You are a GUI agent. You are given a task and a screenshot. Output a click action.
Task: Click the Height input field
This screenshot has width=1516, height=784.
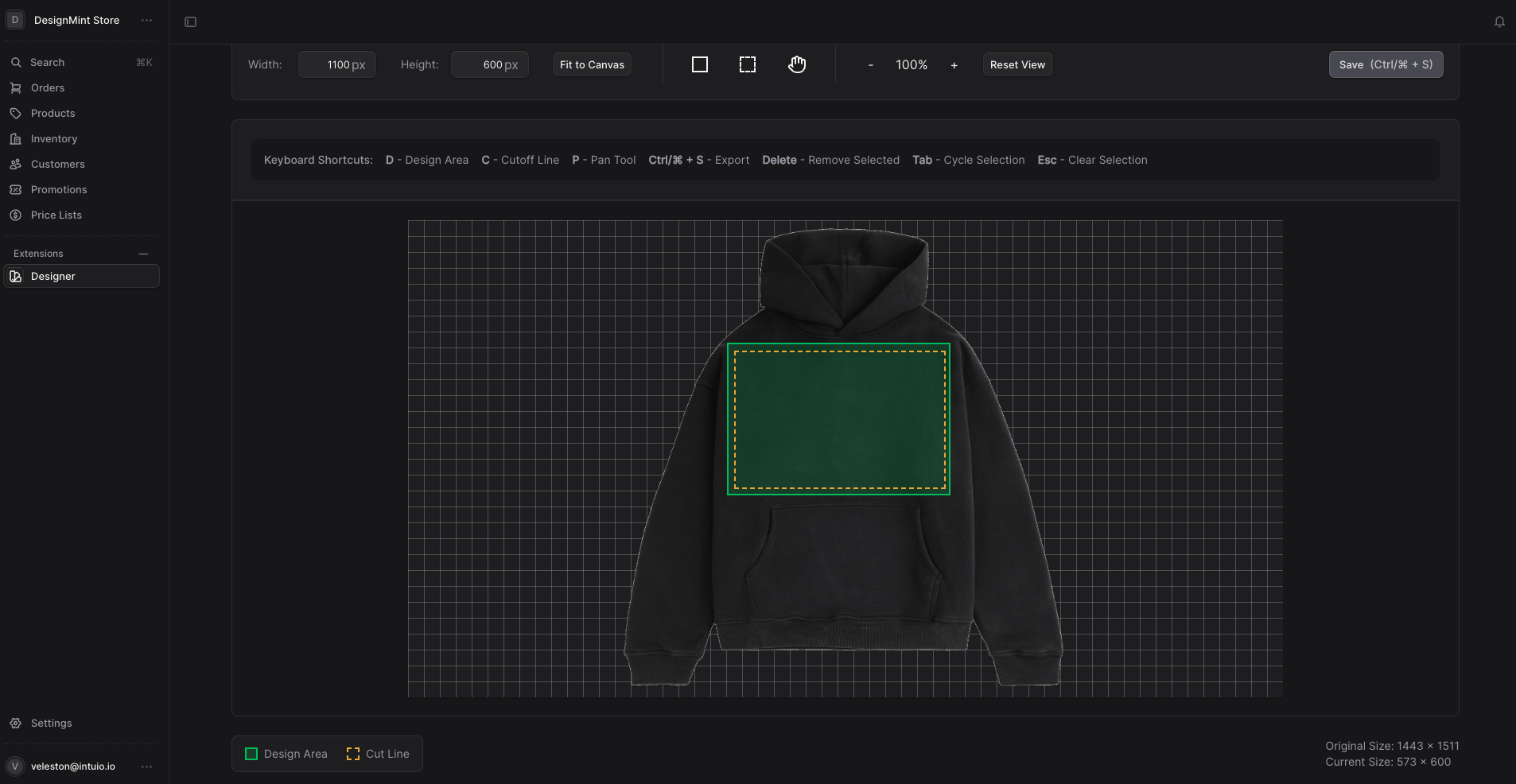click(489, 64)
